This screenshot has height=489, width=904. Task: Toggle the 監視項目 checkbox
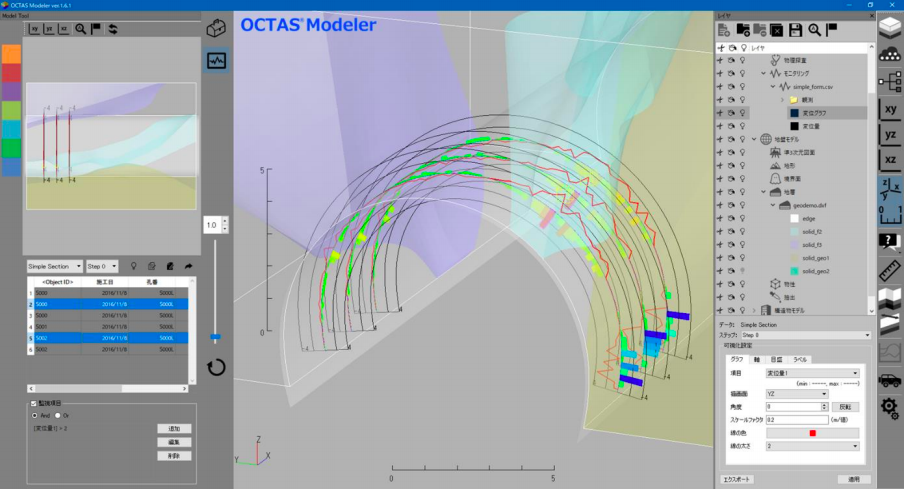(32, 403)
